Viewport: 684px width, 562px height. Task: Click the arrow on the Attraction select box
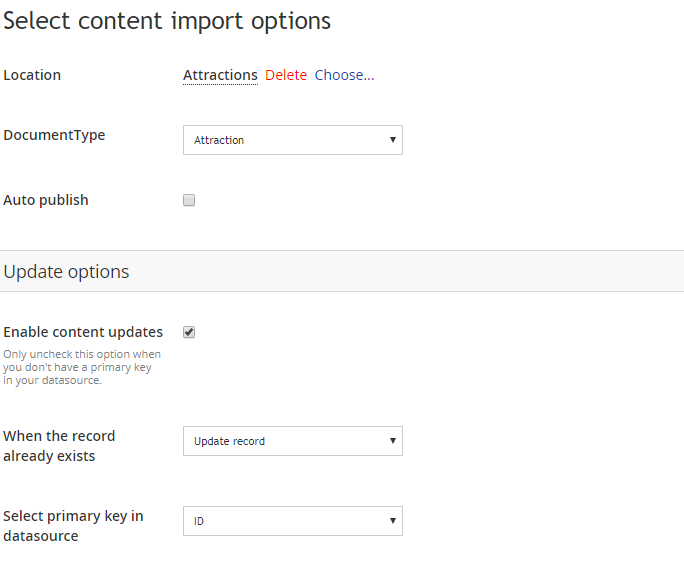click(x=392, y=140)
